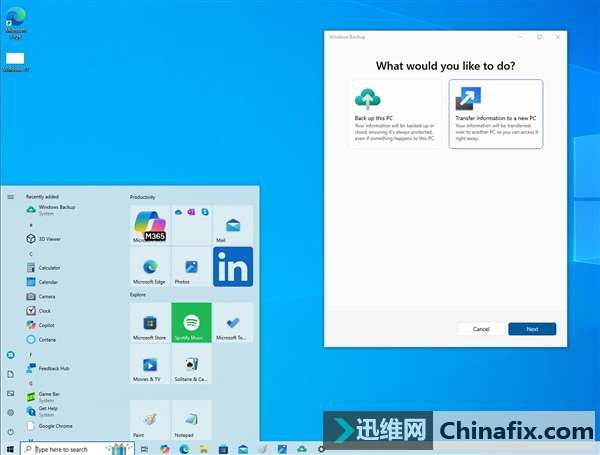Open the Photos tile
Screen dimensions: 600x455
(191, 267)
